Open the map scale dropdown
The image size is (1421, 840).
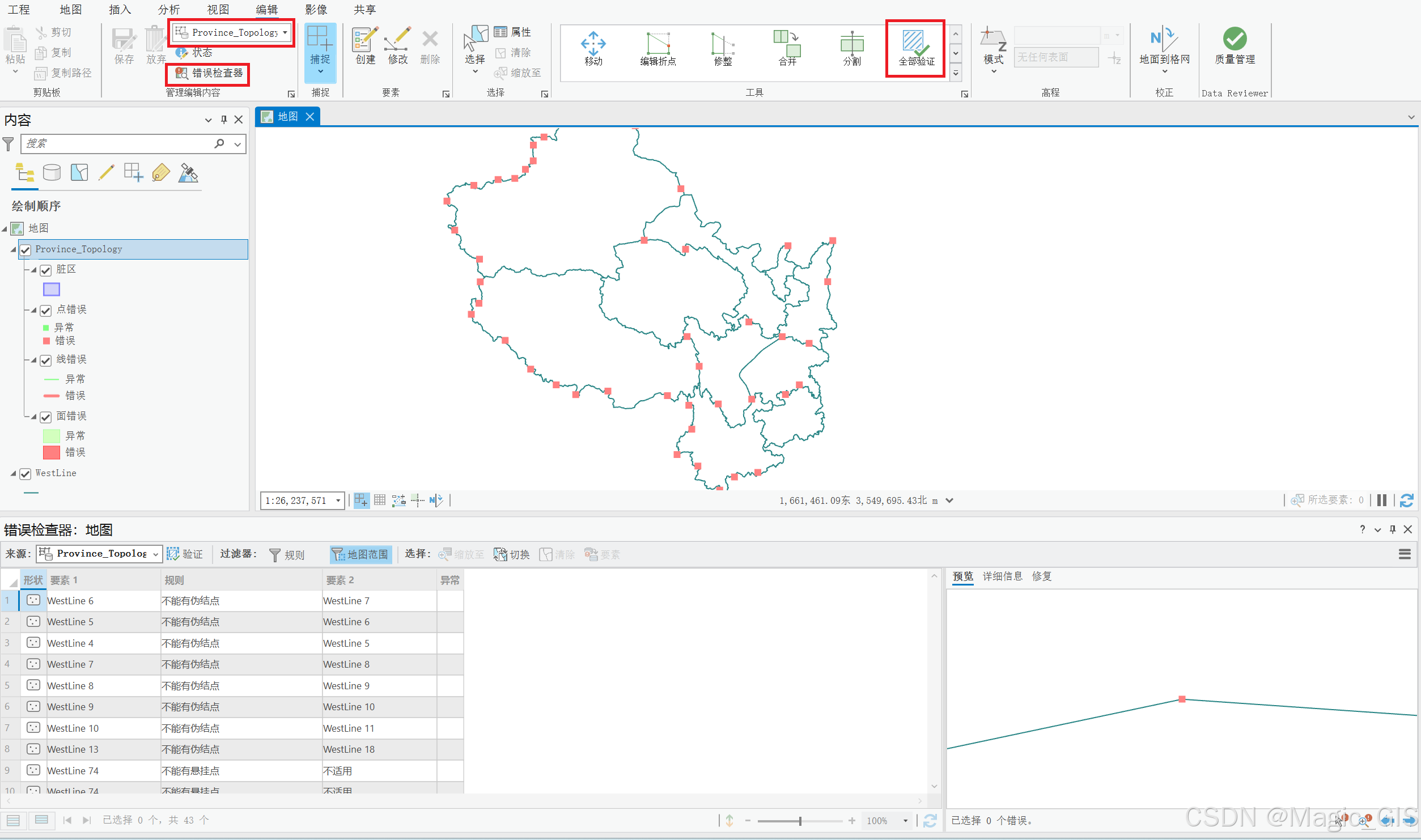(x=338, y=500)
